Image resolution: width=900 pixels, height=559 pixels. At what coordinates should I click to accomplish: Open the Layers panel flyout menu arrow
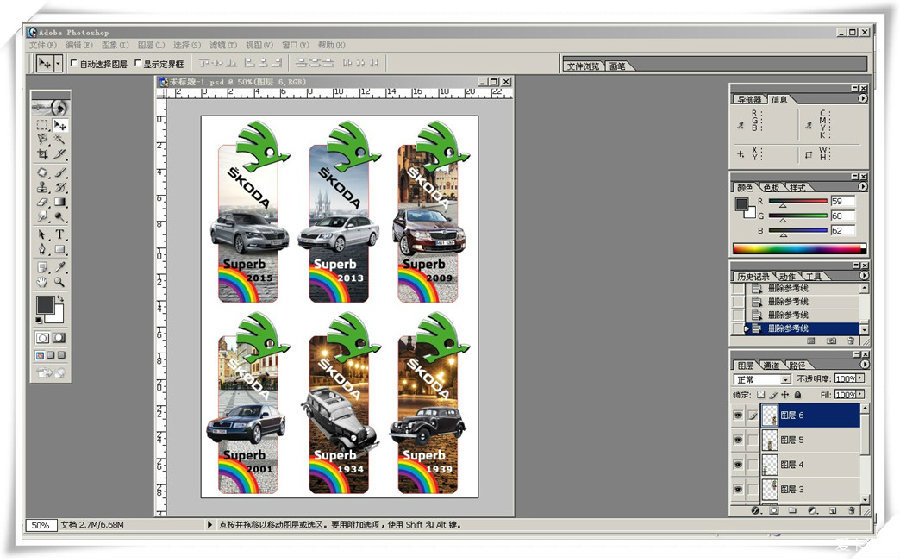863,364
